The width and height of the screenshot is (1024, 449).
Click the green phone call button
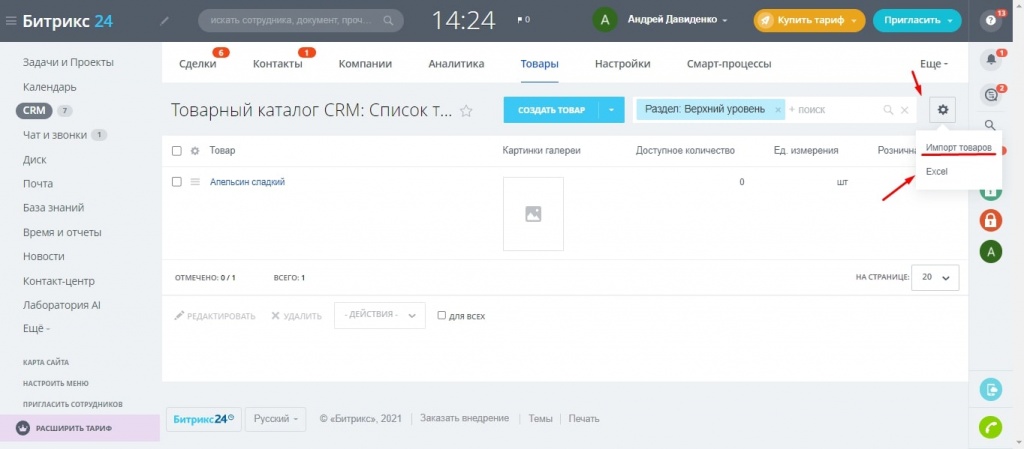click(991, 428)
